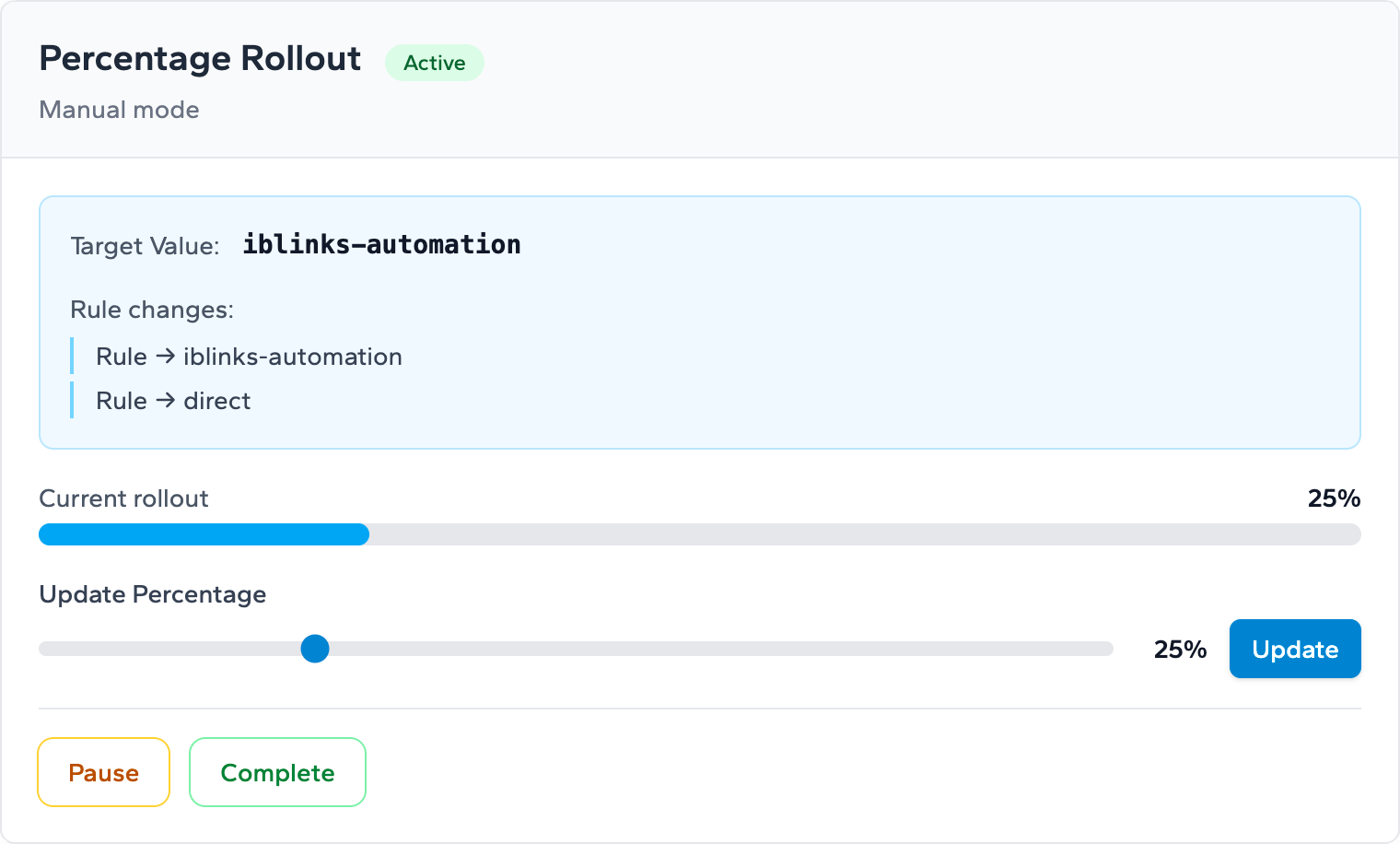Pause the percentage rollout

(x=103, y=772)
